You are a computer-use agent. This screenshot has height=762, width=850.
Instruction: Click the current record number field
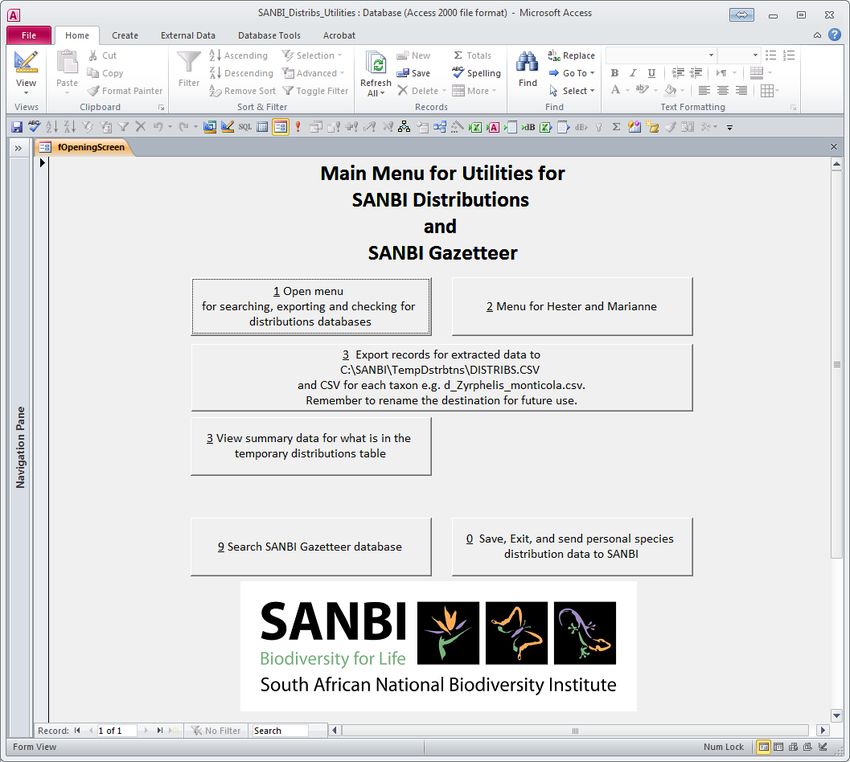click(x=116, y=731)
